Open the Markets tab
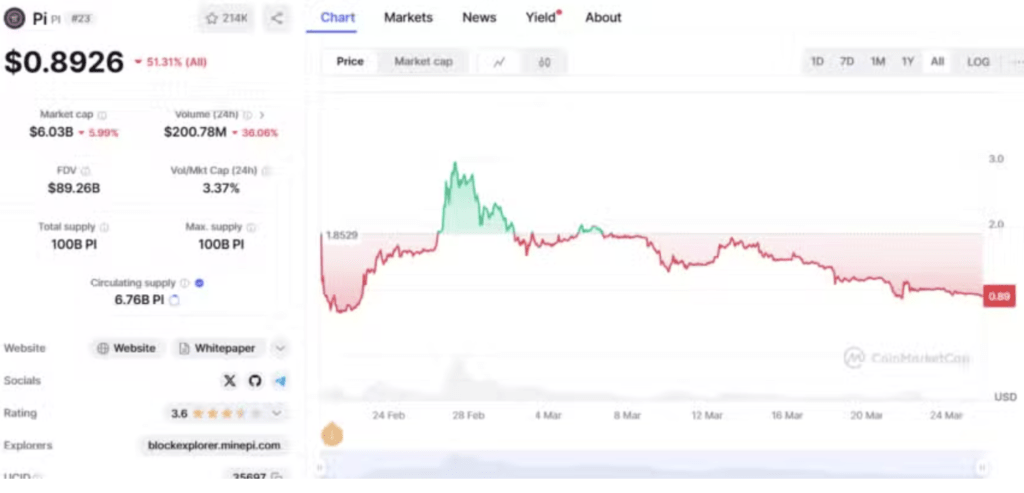The width and height of the screenshot is (1024, 493). click(408, 18)
